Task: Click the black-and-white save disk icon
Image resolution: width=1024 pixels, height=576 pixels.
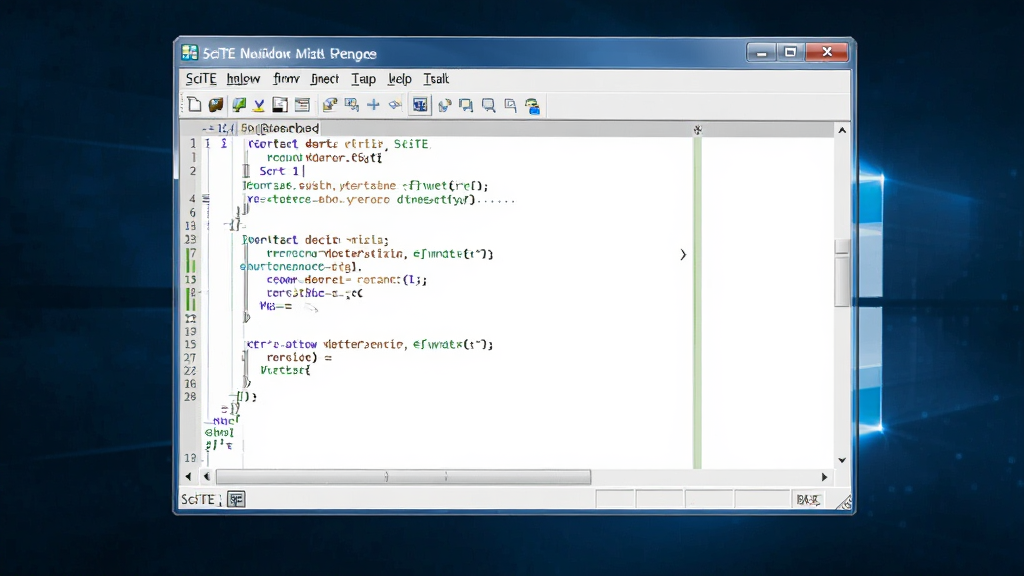Action: tap(280, 104)
